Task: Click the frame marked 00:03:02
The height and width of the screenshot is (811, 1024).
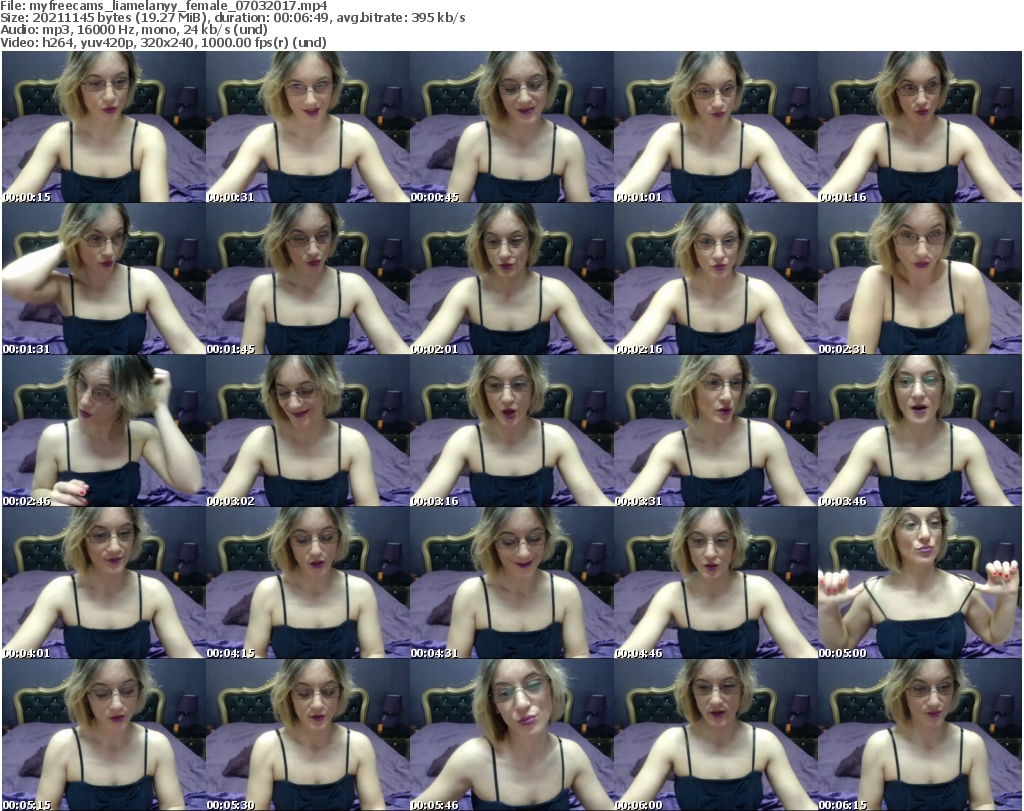Action: click(x=308, y=431)
